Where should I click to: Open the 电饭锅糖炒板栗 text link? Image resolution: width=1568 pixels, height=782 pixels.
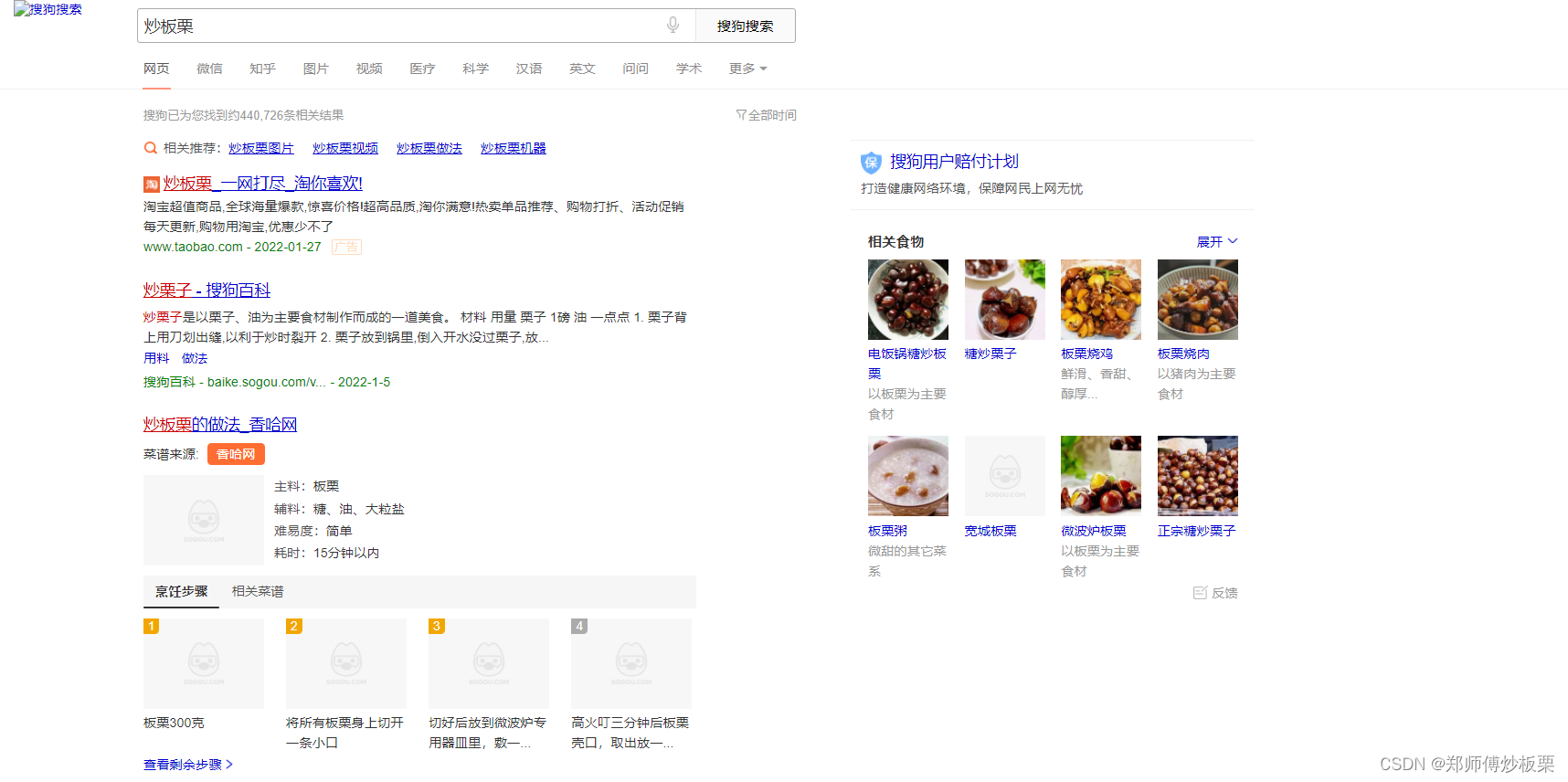click(907, 364)
